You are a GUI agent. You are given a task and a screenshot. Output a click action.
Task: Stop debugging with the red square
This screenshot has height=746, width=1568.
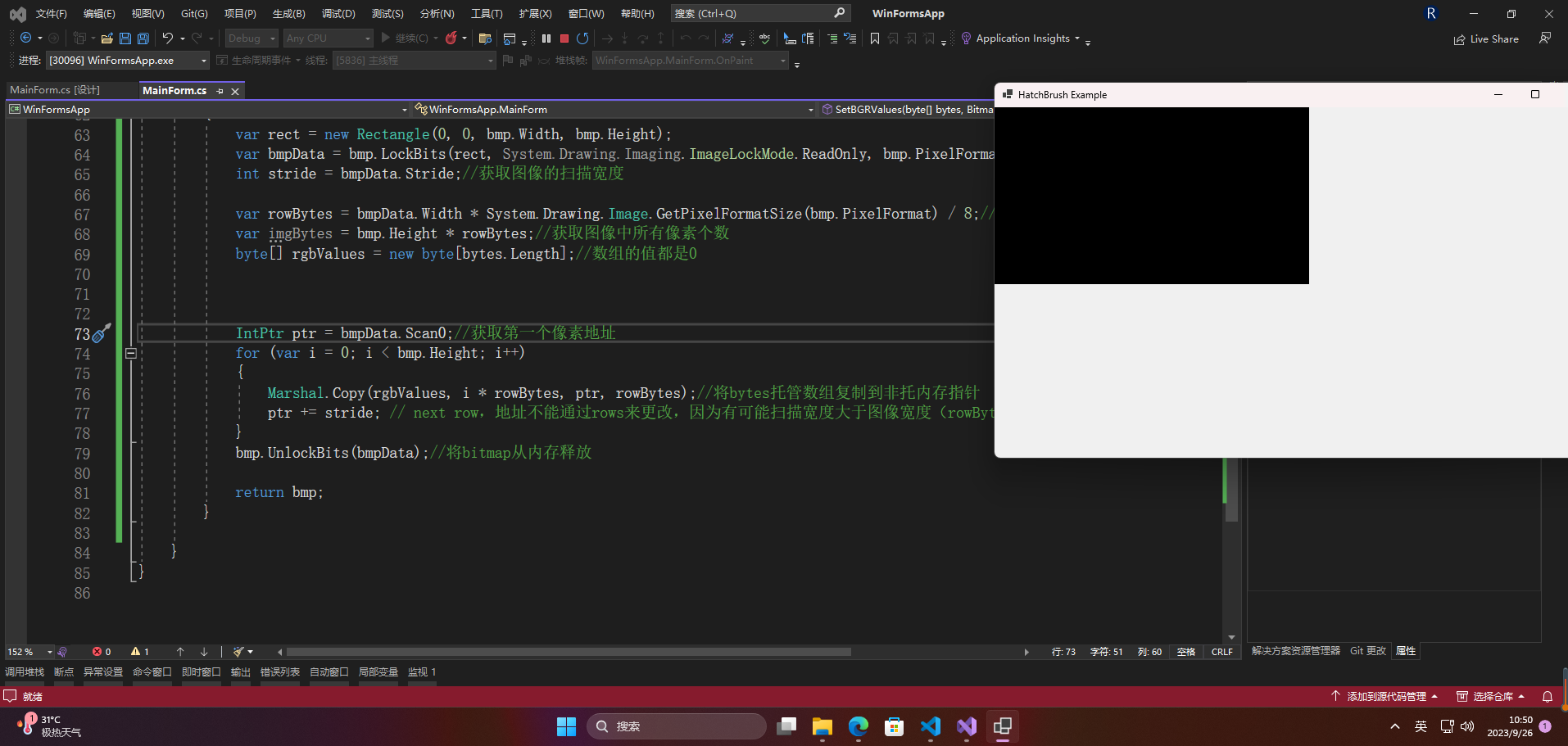coord(564,38)
